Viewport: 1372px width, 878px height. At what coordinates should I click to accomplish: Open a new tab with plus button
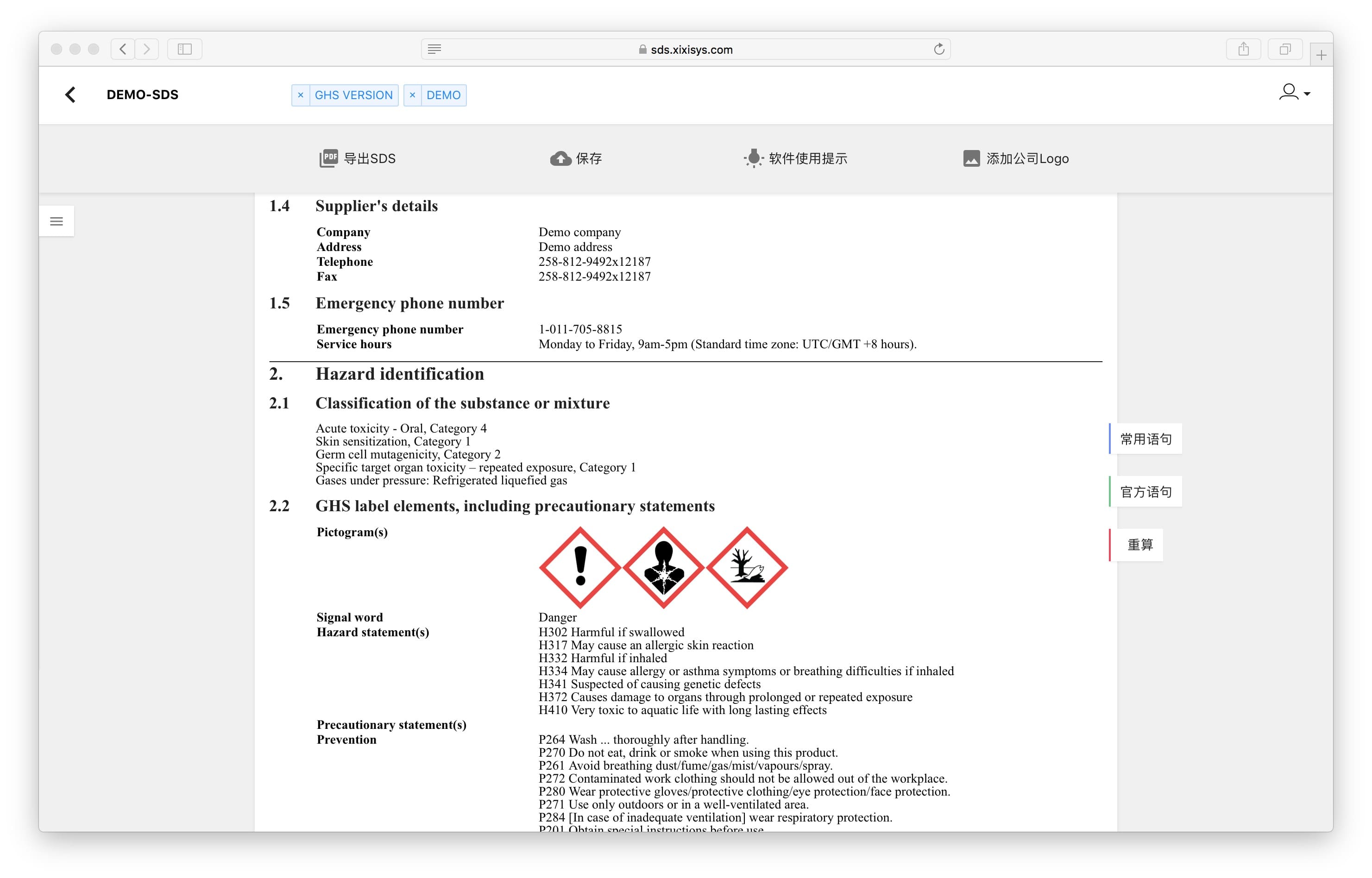pyautogui.click(x=1321, y=55)
